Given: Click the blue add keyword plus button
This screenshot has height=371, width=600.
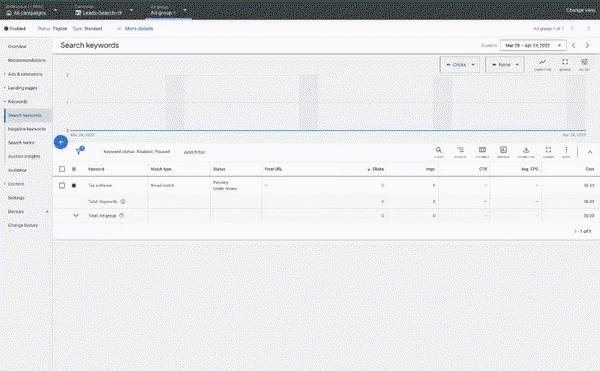Looking at the screenshot, I should coord(61,142).
